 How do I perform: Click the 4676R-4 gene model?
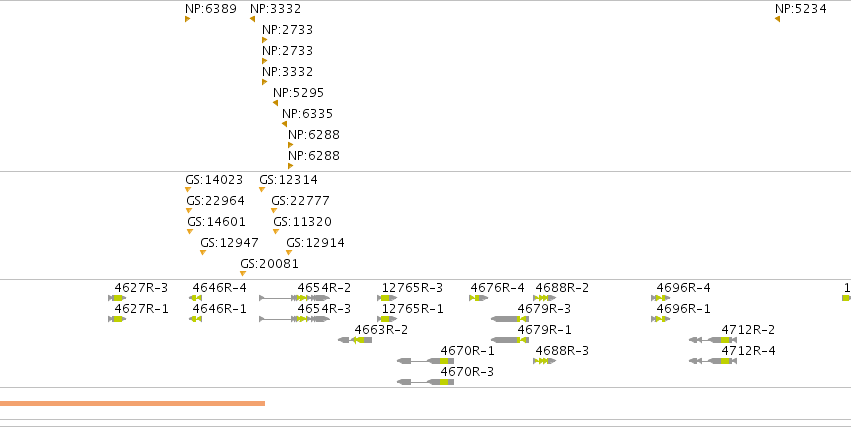pos(478,298)
